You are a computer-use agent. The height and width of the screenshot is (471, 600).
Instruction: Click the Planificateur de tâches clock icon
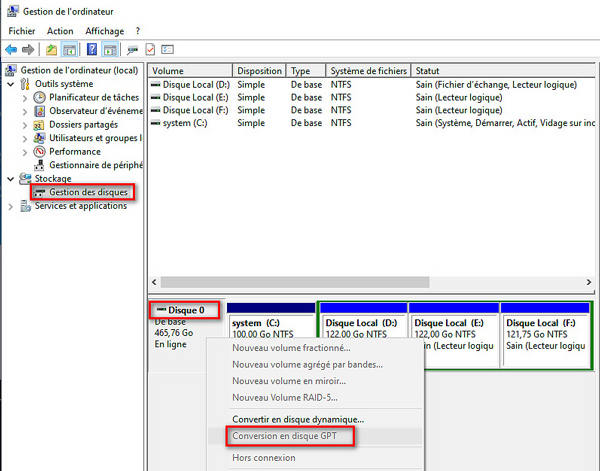pos(40,98)
